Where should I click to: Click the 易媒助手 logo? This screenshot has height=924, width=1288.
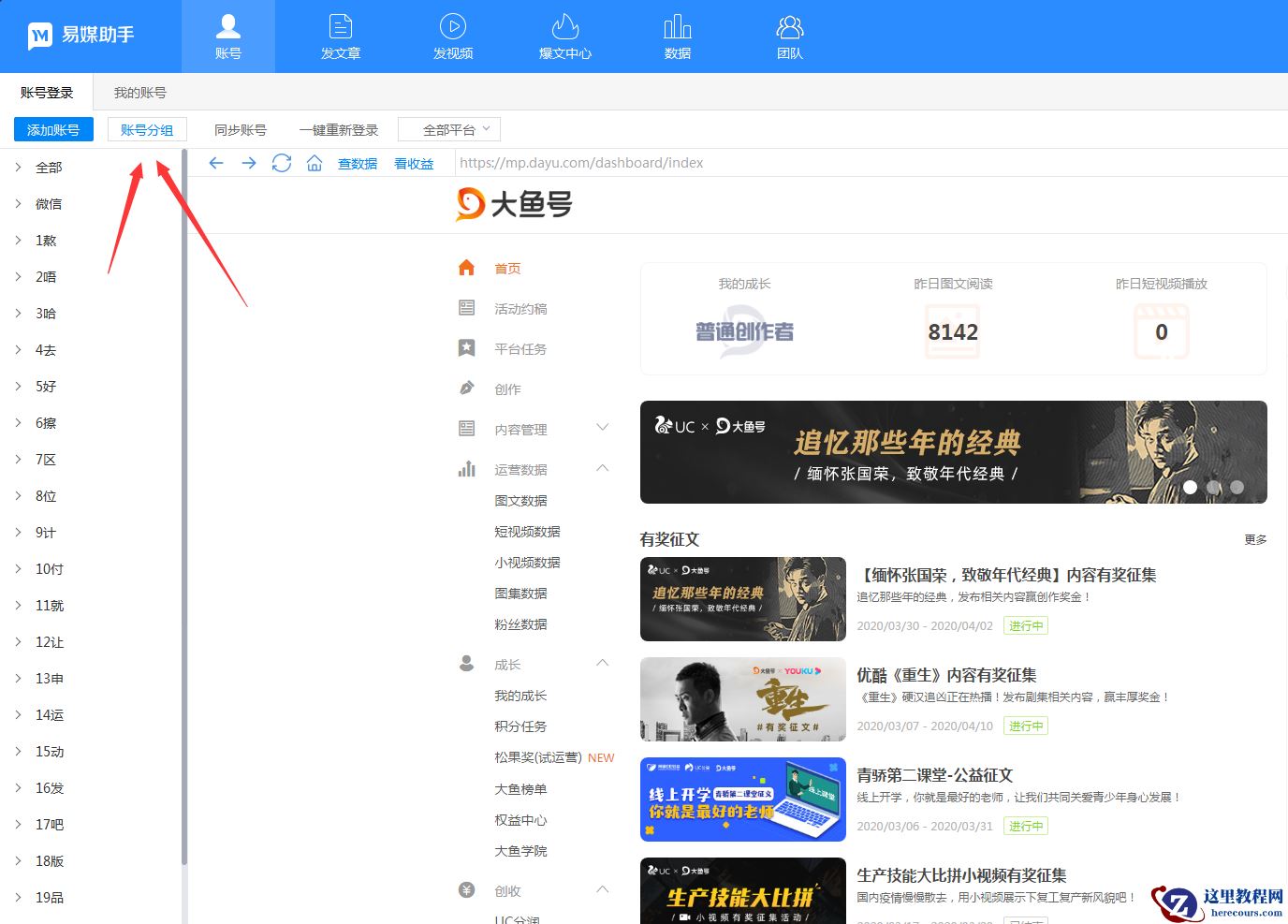[x=80, y=36]
